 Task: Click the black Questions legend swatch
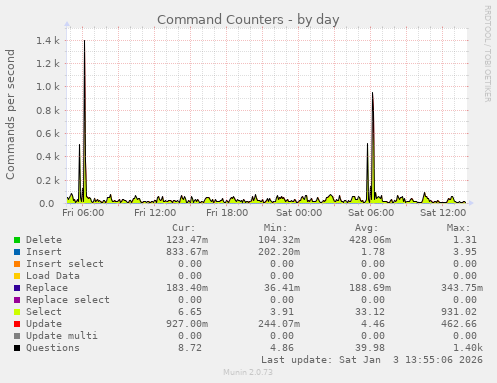point(17,348)
